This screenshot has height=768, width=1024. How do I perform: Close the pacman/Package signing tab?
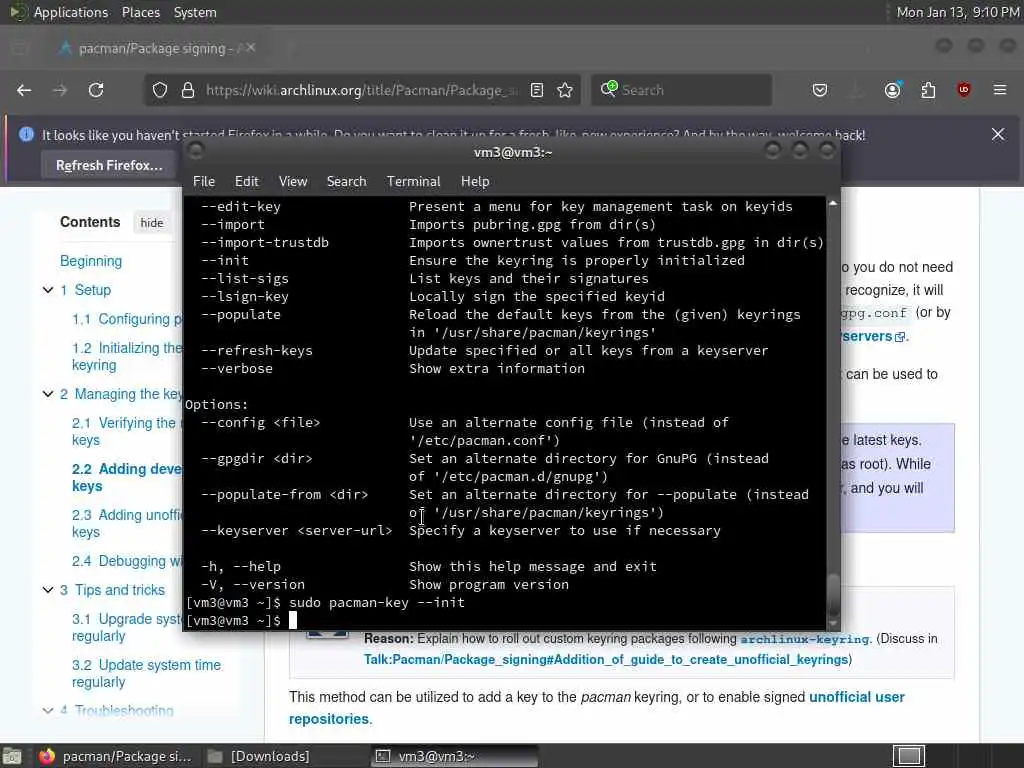pyautogui.click(x=251, y=48)
